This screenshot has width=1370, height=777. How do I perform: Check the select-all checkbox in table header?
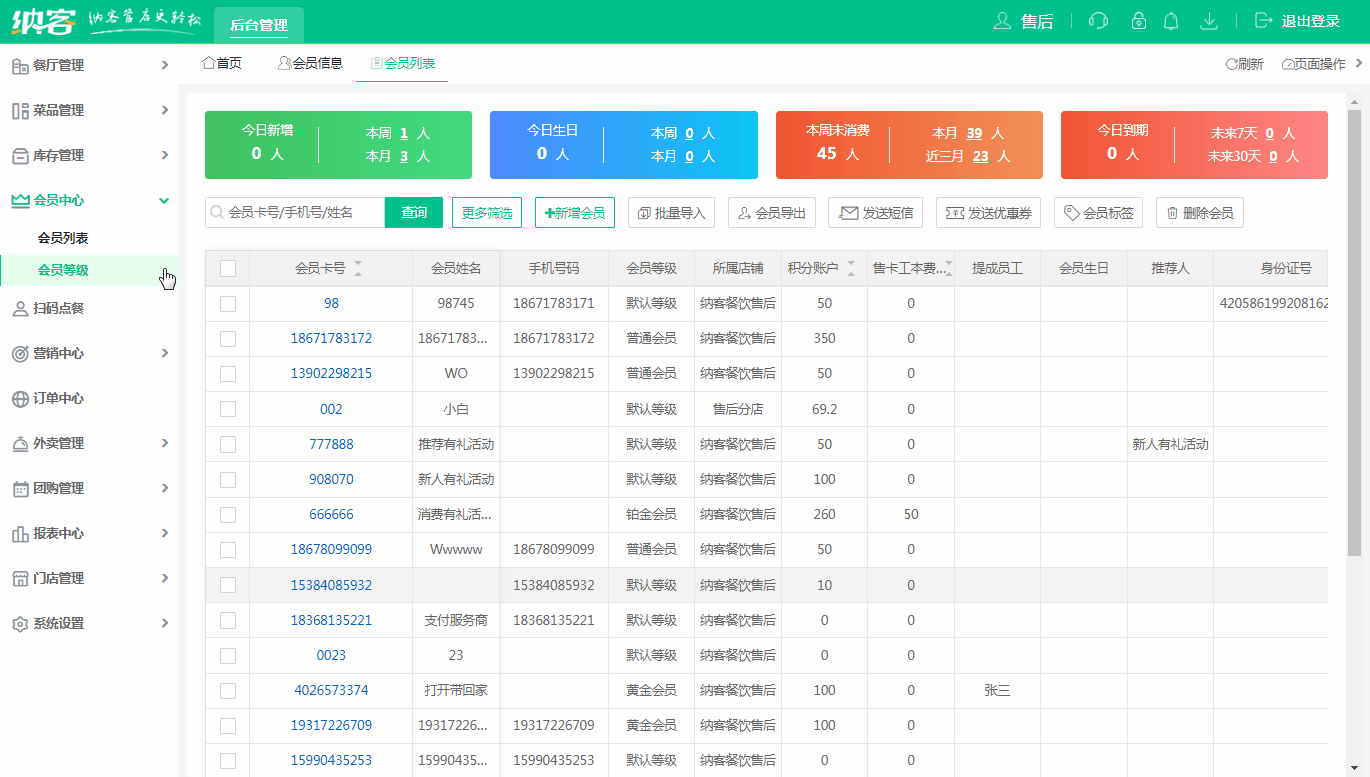pos(227,267)
